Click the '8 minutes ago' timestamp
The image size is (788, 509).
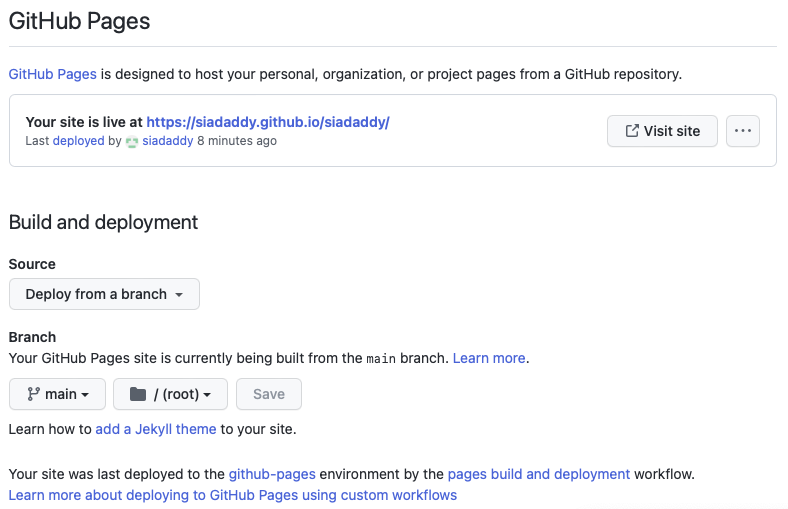tap(237, 141)
